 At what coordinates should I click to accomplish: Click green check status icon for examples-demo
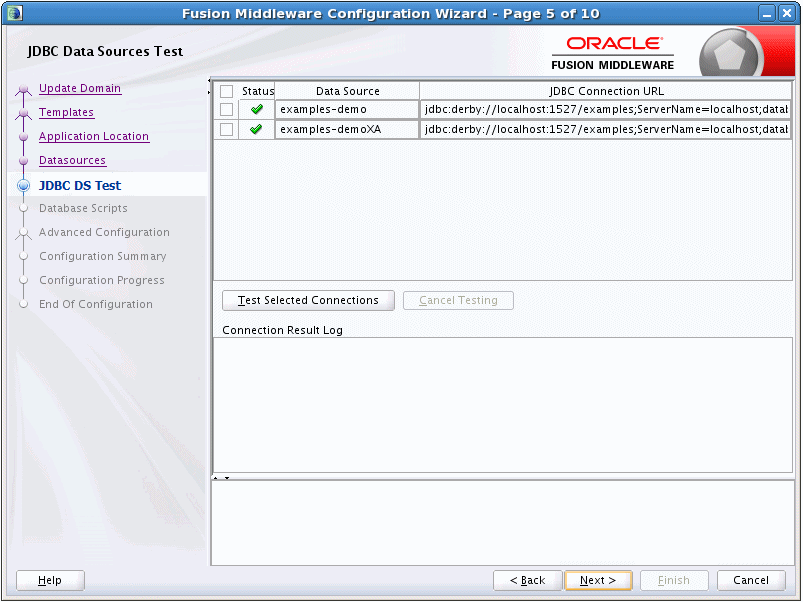(x=257, y=109)
